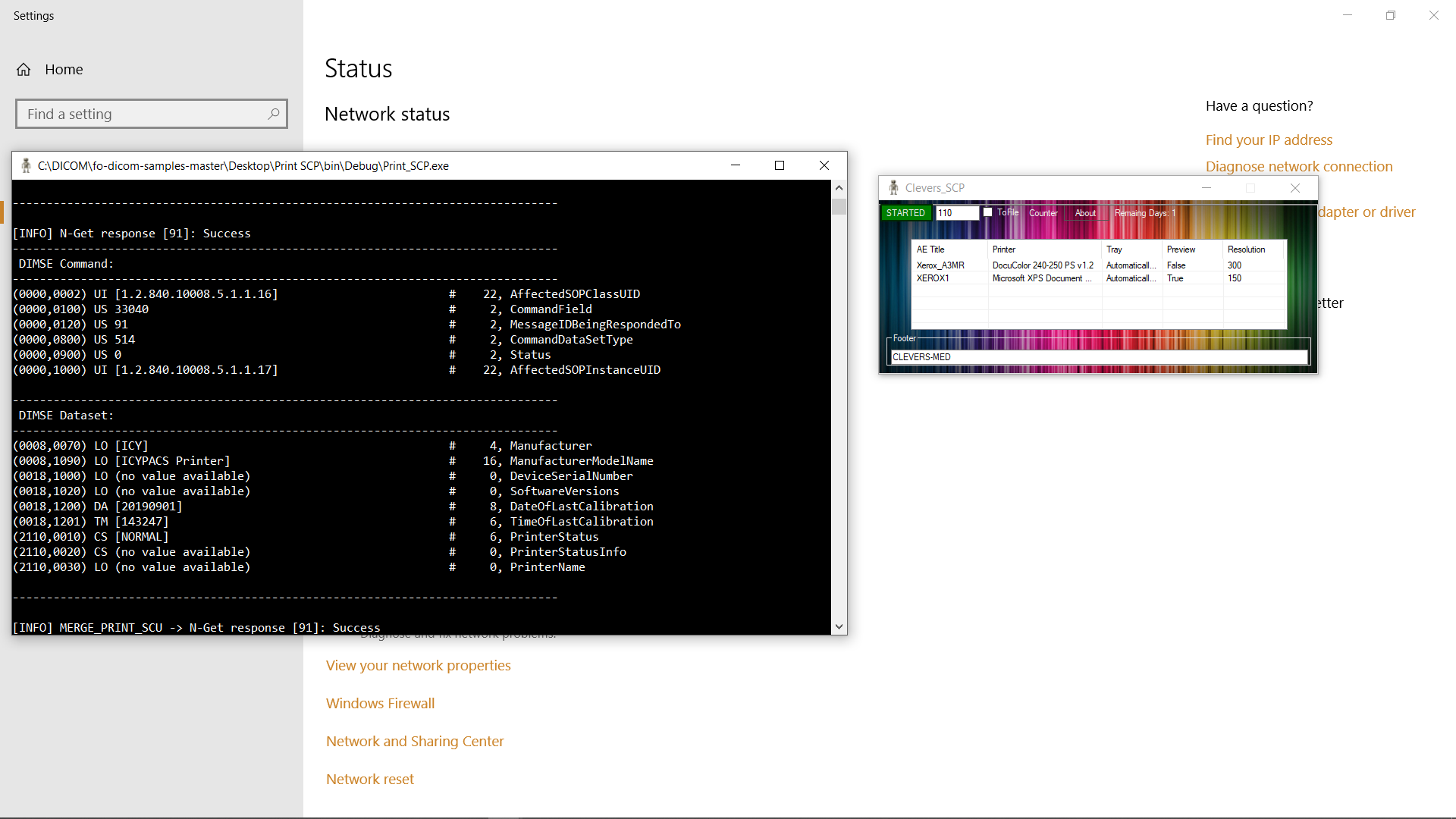Click the port field showing 110

(956, 213)
